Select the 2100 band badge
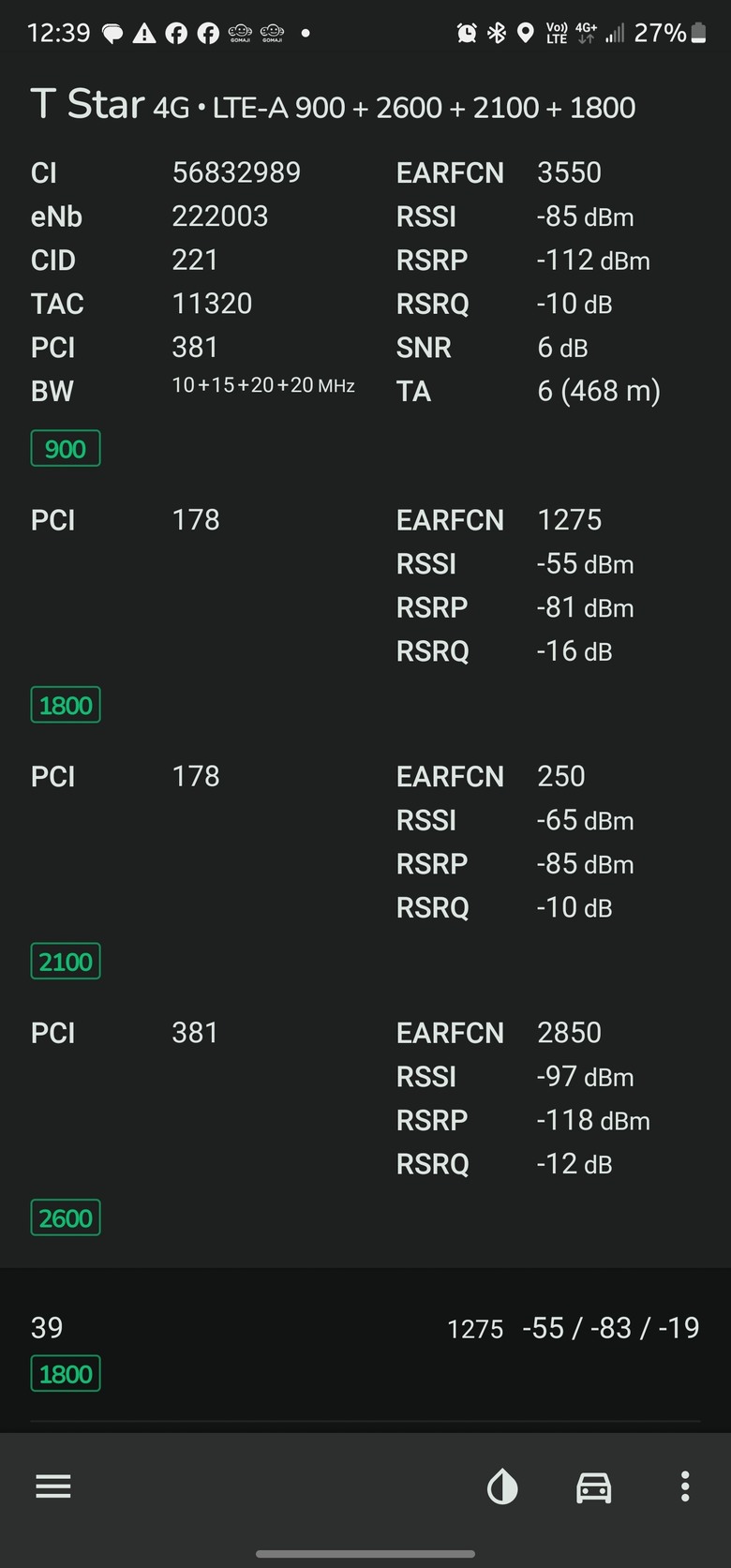This screenshot has height=1568, width=731. pos(66,962)
